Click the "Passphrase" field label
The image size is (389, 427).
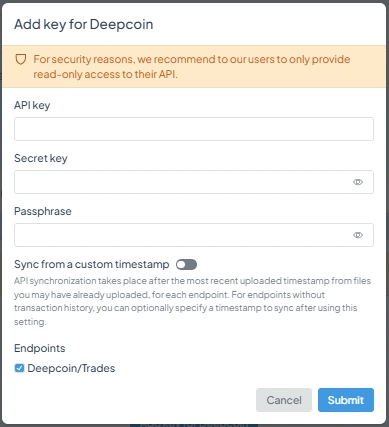43,211
